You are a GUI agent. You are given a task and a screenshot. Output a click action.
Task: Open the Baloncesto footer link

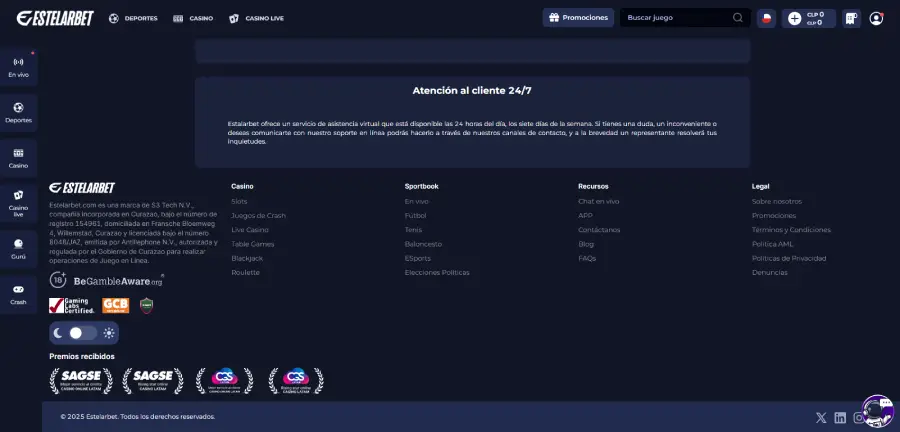click(423, 244)
